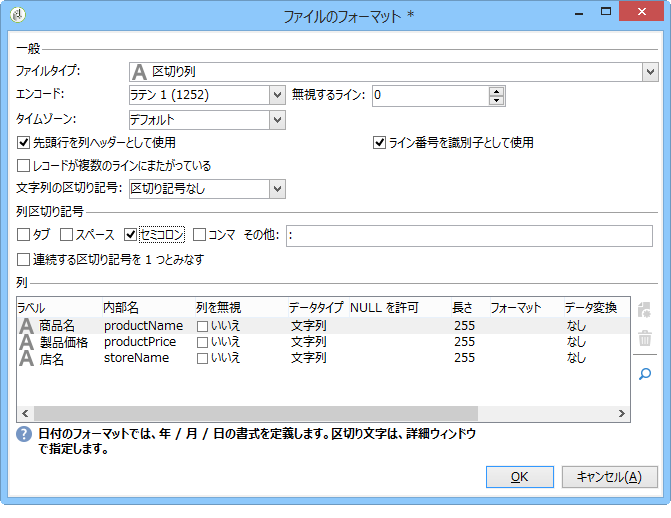Click the フォーマット column header

pos(526,307)
